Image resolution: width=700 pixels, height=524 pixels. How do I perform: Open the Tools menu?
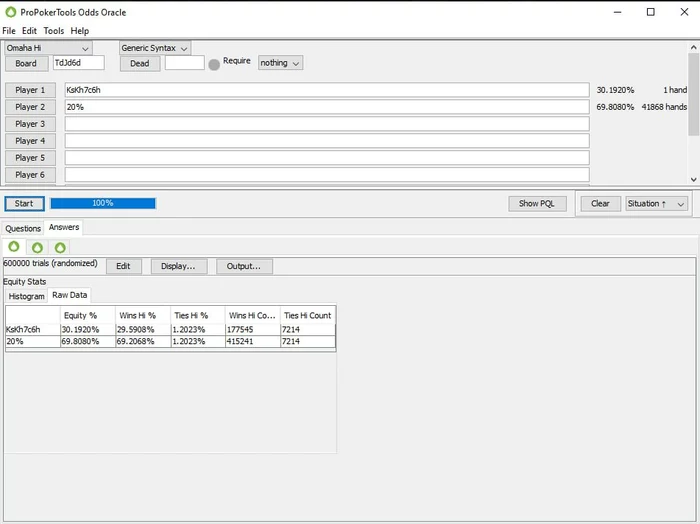coord(54,31)
